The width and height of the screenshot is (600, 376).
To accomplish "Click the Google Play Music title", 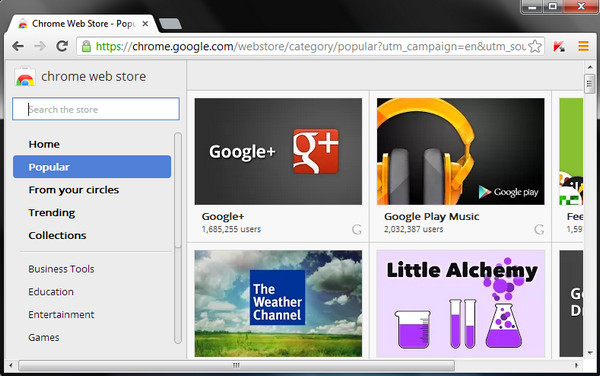I will pos(432,216).
